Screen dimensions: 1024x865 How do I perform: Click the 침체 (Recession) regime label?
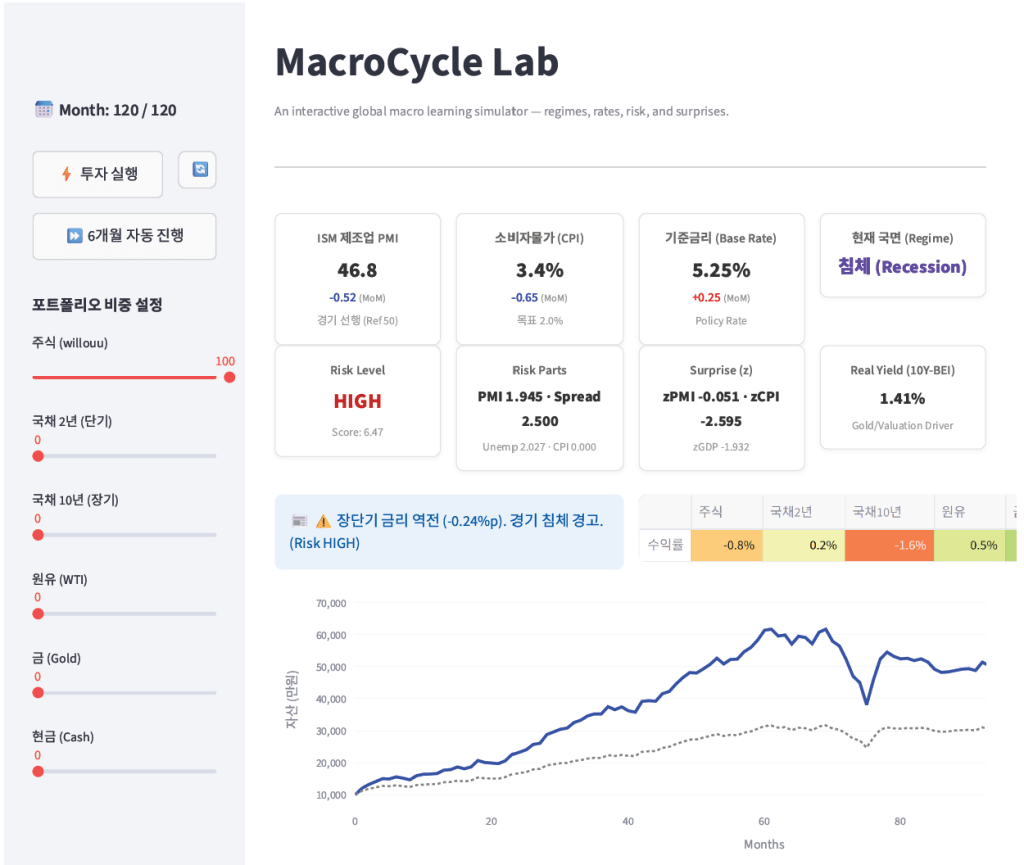(x=902, y=267)
